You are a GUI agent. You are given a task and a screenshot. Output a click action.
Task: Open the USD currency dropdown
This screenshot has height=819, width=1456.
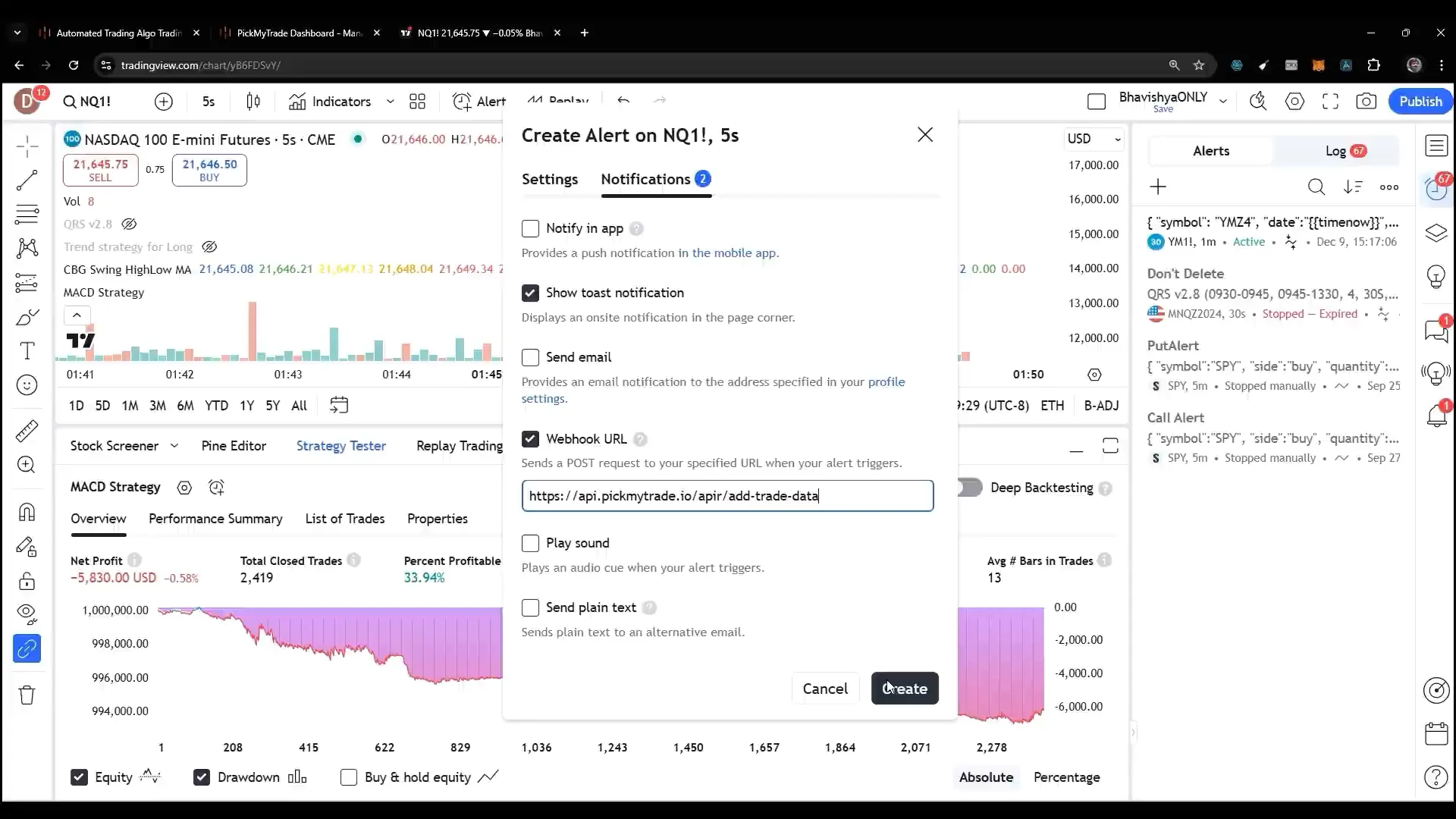click(1094, 139)
